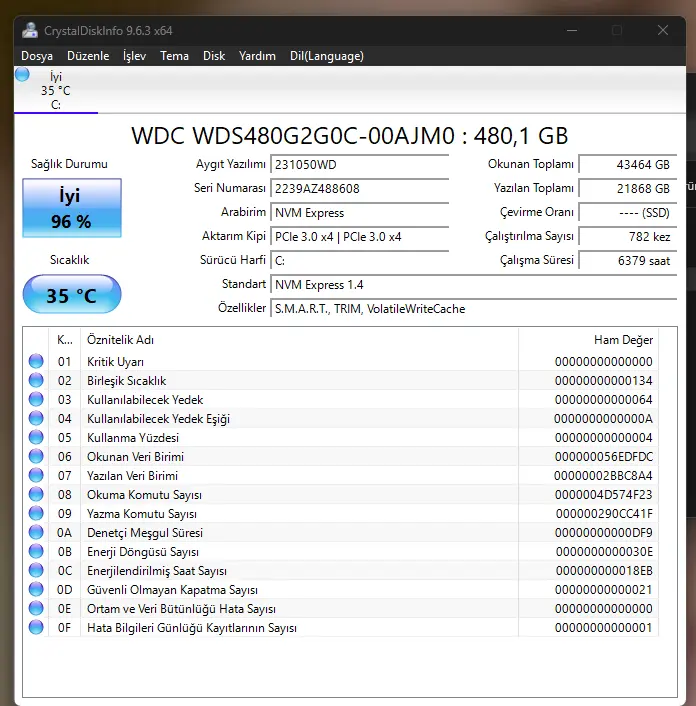Click the Çevirme Oranı value ---- (SSD)

point(628,213)
